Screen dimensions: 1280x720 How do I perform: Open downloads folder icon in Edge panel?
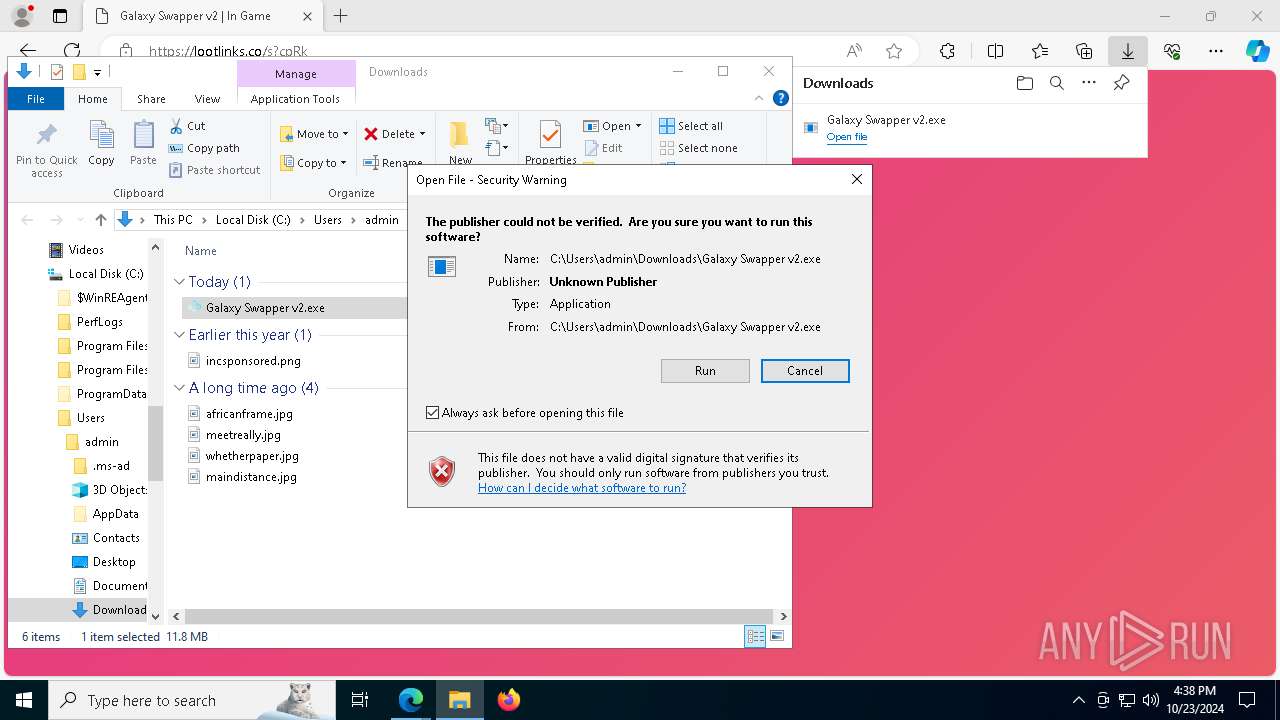click(1024, 83)
